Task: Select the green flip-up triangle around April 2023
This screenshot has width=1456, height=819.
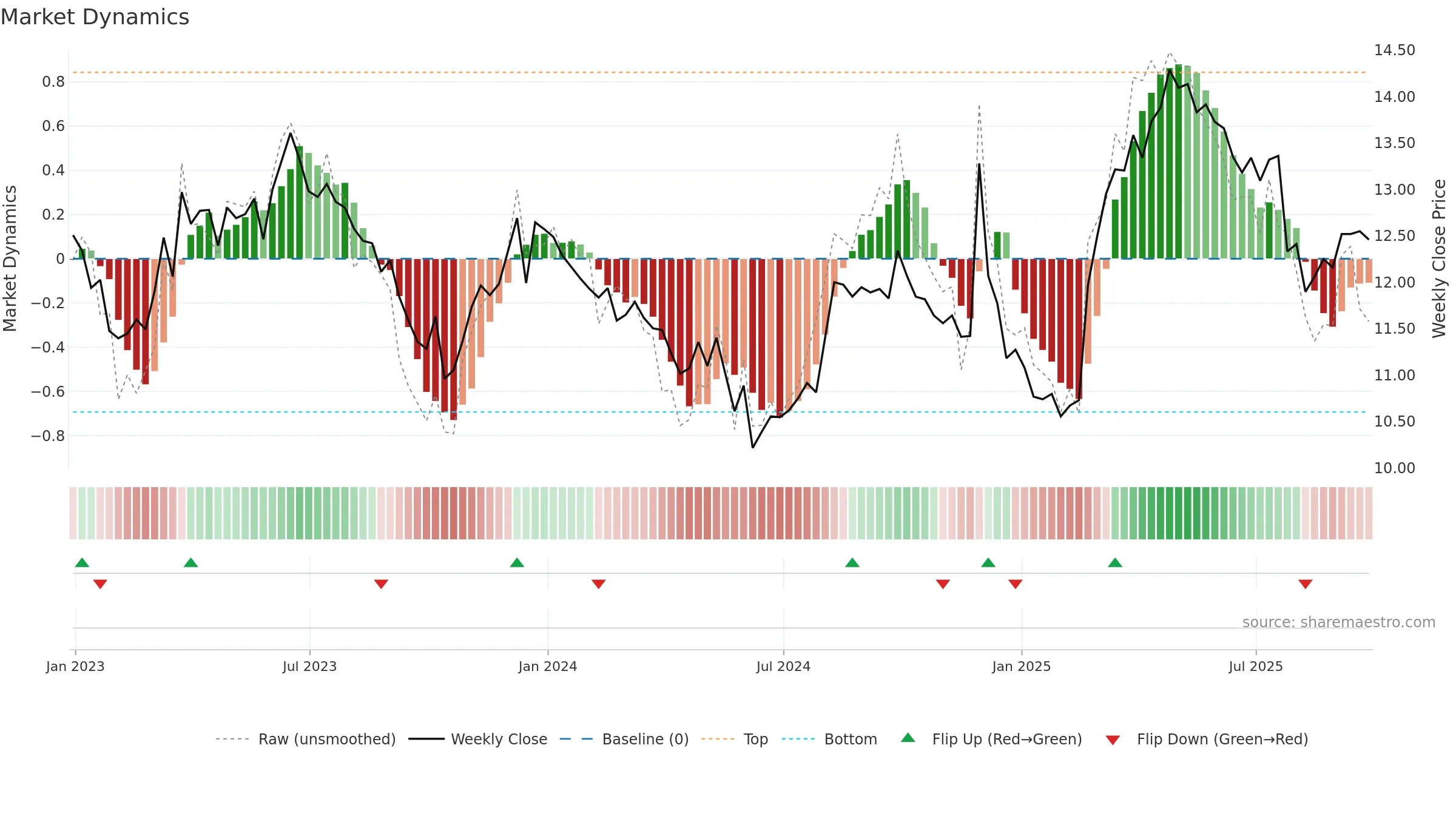Action: tap(190, 562)
